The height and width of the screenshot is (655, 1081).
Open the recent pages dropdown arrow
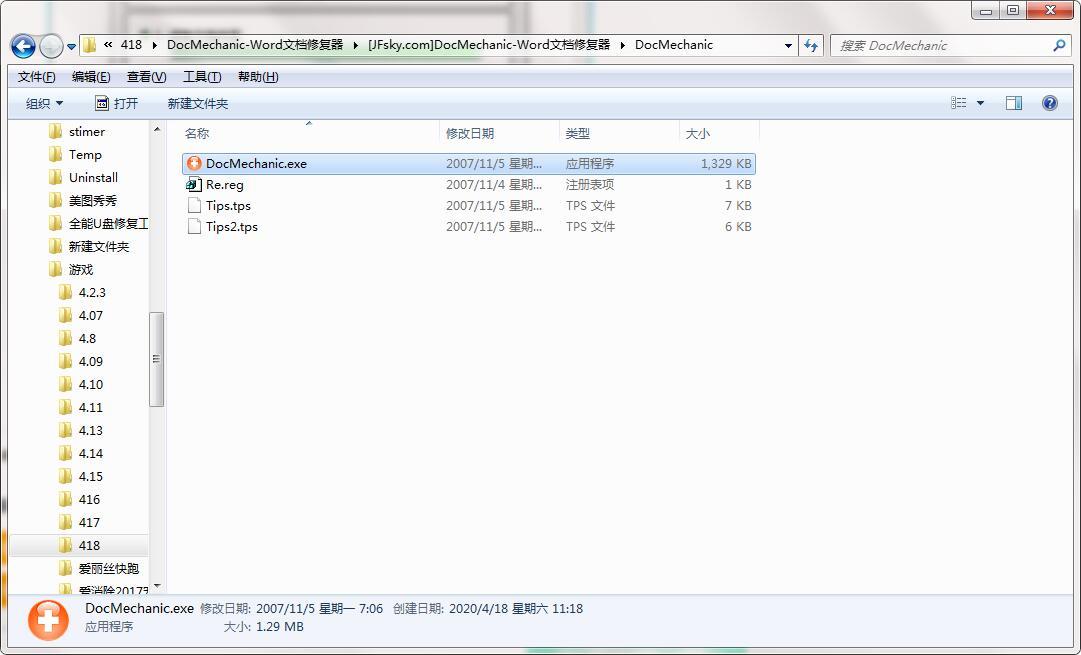pyautogui.click(x=71, y=47)
